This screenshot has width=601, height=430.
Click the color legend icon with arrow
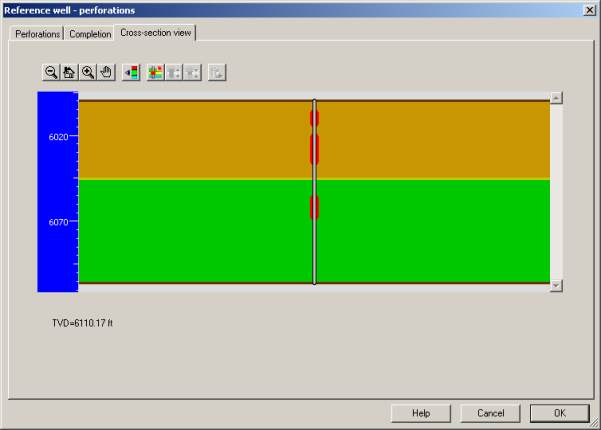[x=130, y=72]
